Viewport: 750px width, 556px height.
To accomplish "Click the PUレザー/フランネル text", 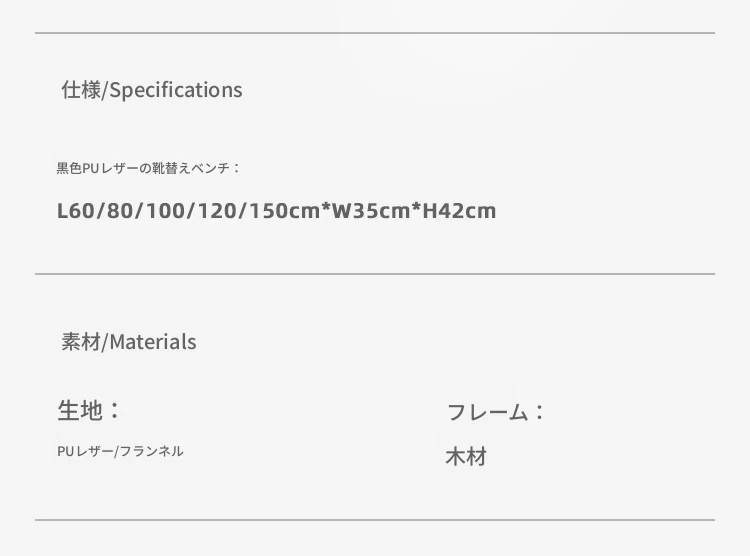I will pos(120,451).
